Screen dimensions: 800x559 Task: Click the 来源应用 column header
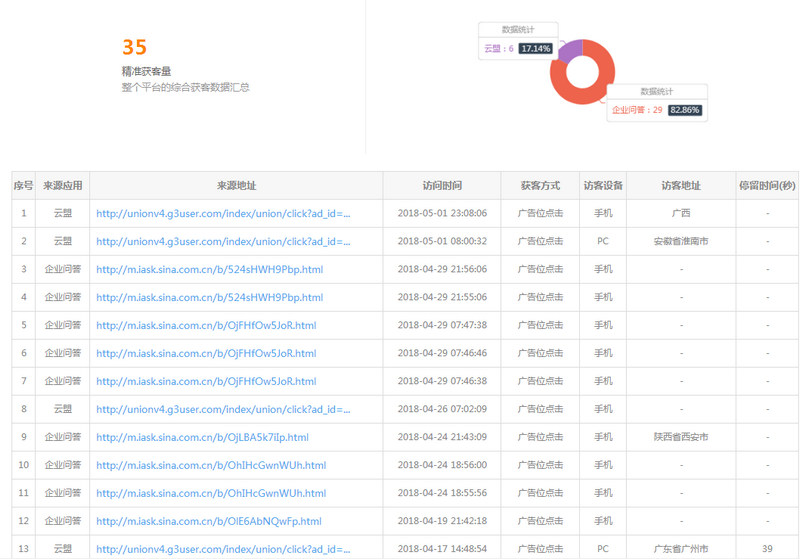63,186
